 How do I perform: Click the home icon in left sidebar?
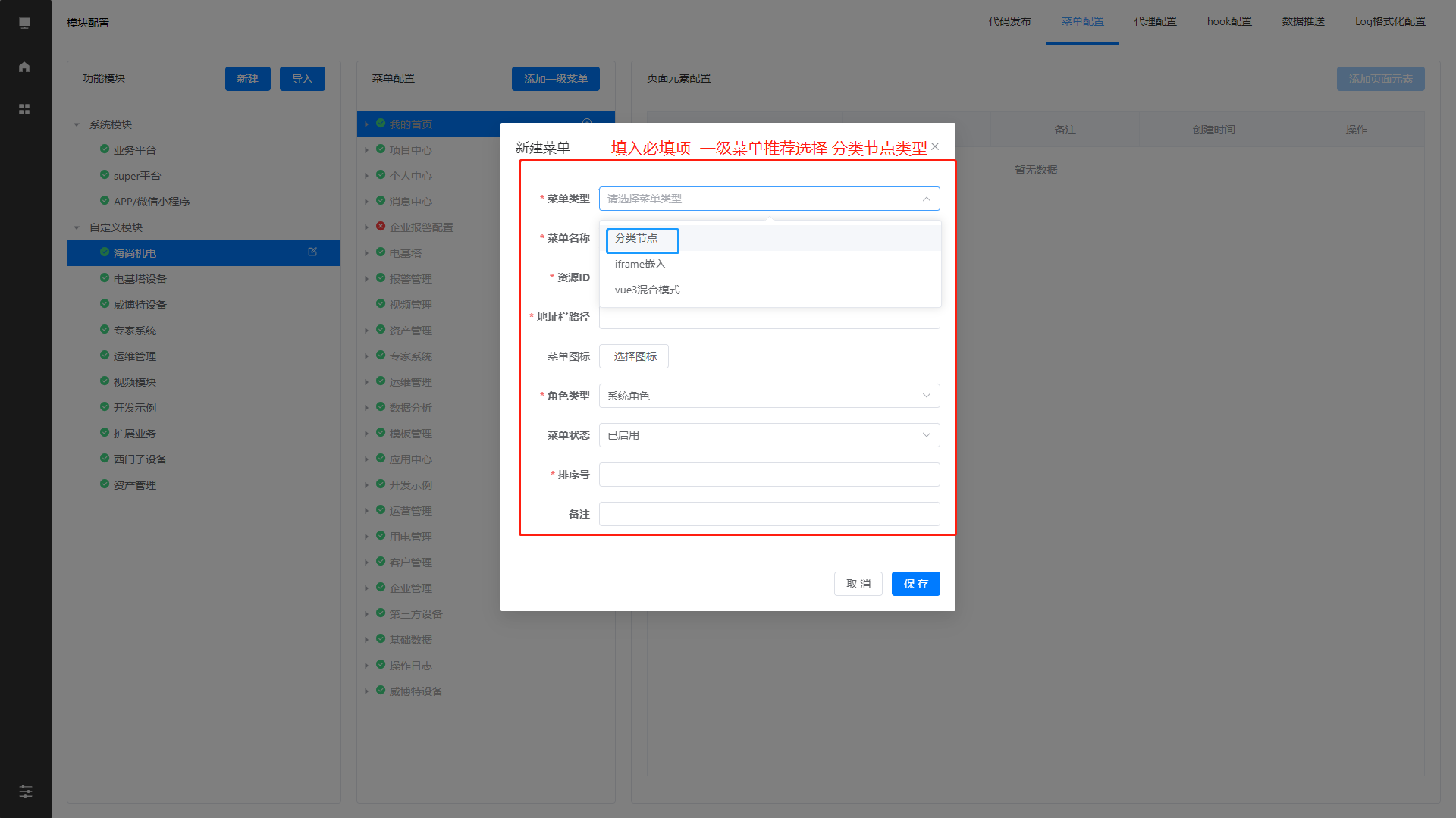pyautogui.click(x=24, y=67)
